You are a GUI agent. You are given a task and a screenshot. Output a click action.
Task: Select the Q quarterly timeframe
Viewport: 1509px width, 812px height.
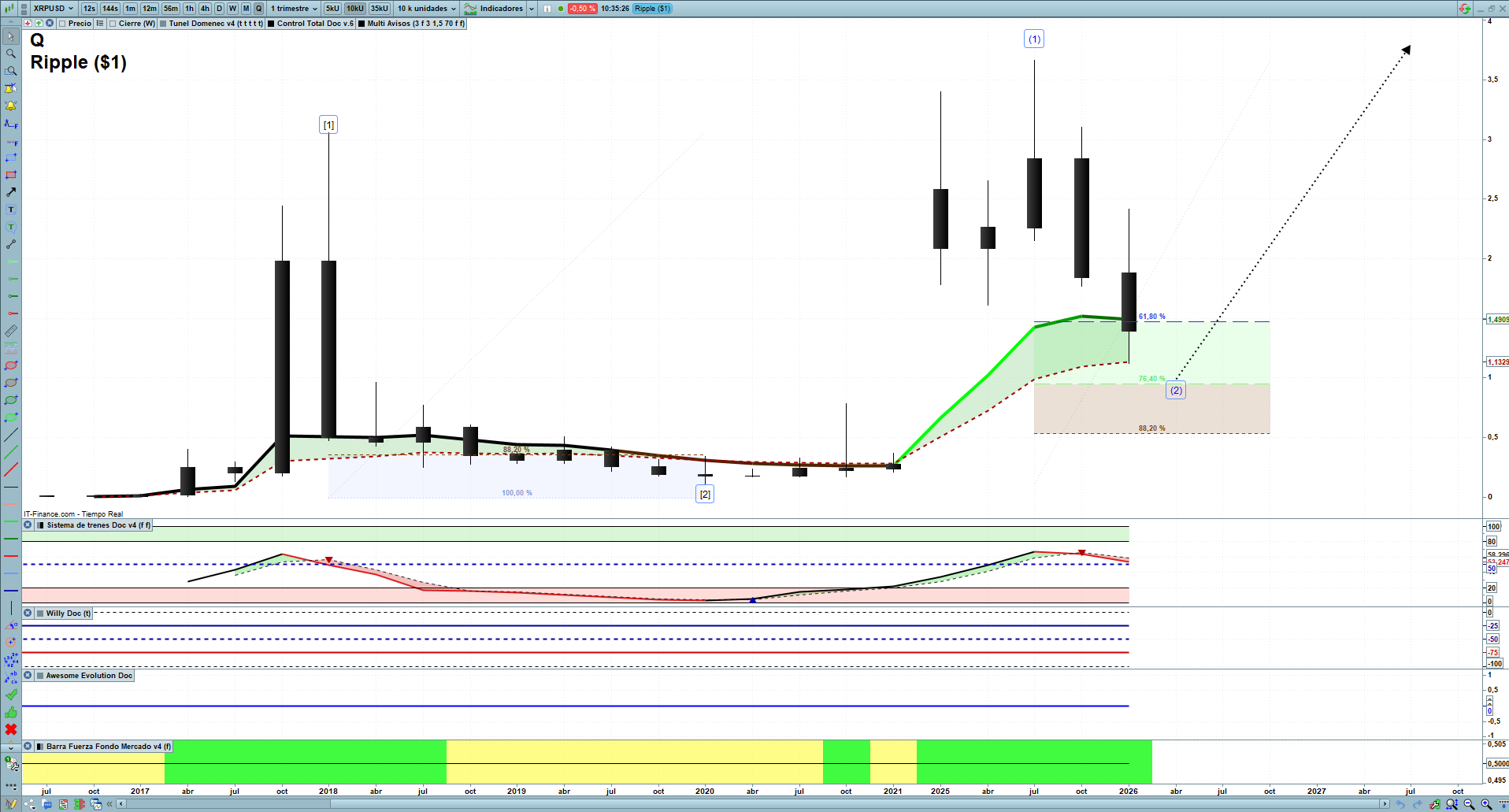coord(258,9)
